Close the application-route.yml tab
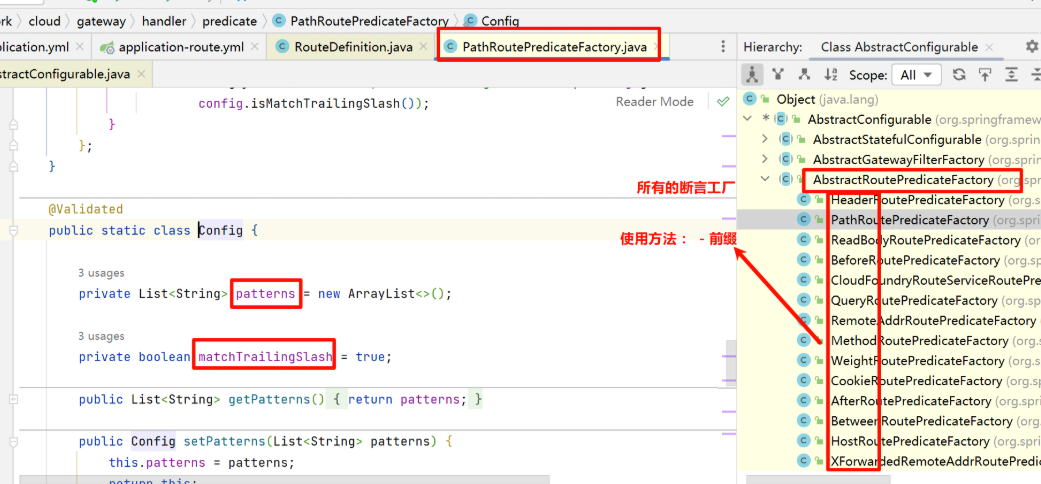Viewport: 1041px width, 484px height. [x=256, y=47]
